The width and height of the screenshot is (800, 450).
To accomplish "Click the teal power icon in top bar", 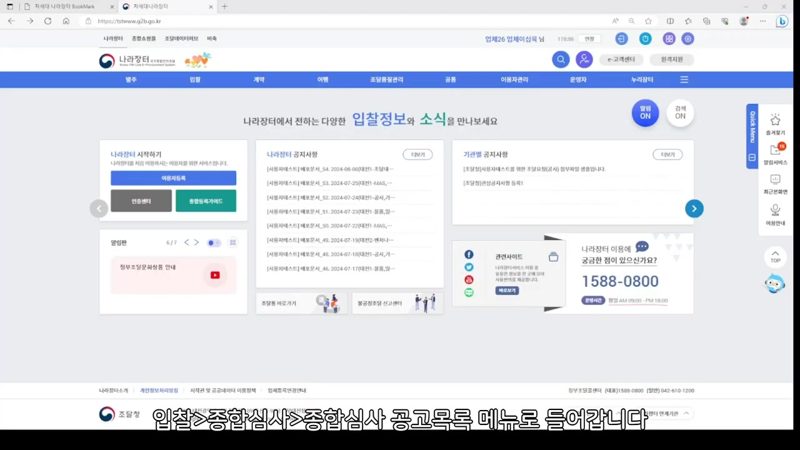I will click(x=645, y=39).
